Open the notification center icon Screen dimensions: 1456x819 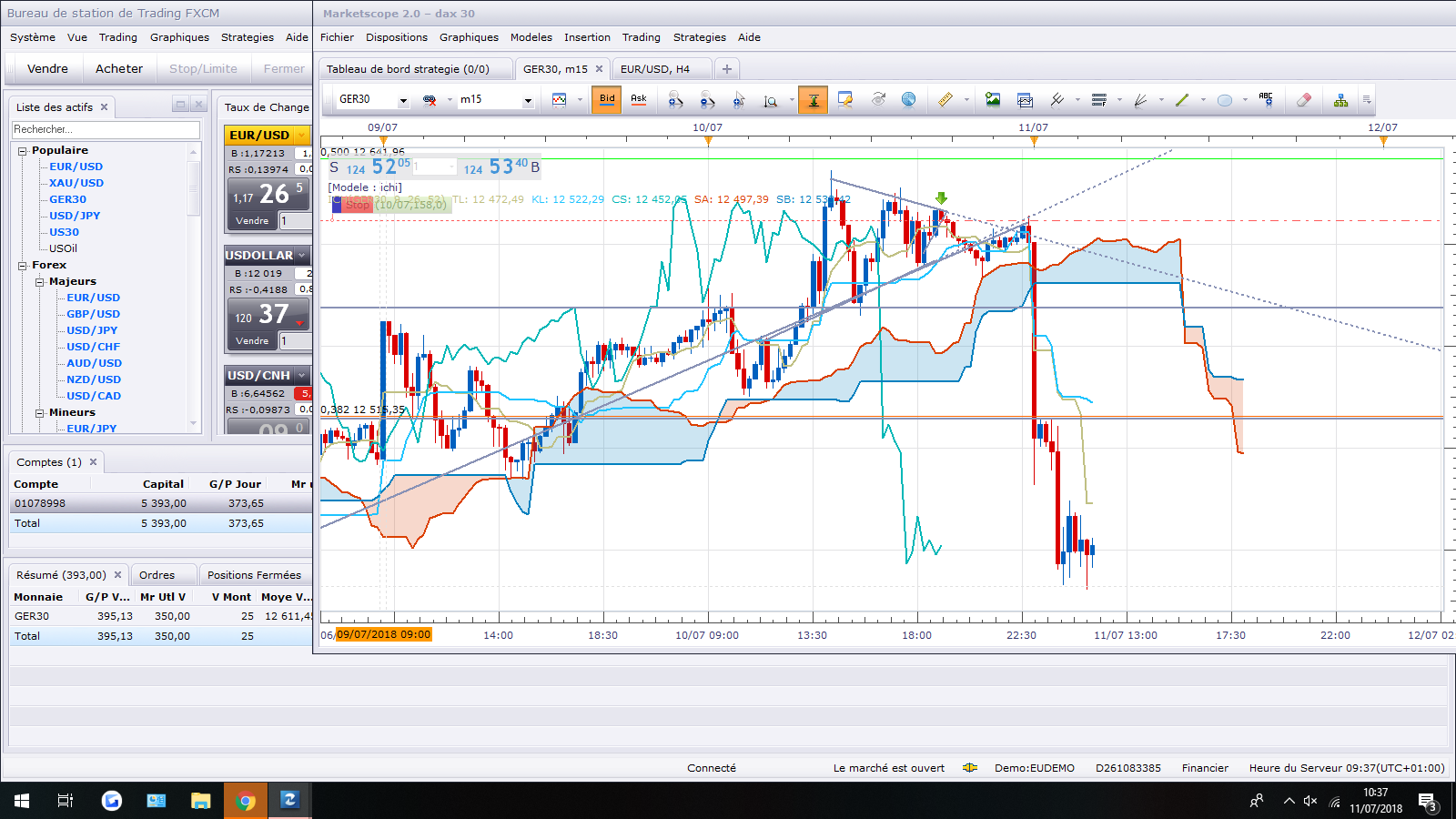(x=1427, y=802)
